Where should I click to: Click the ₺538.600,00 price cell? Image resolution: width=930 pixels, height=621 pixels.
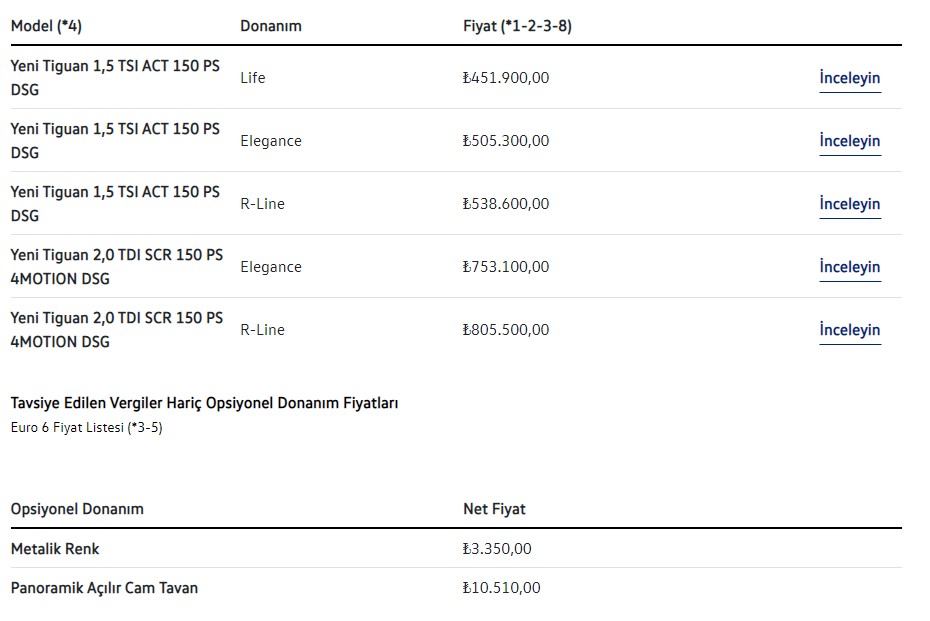[506, 204]
